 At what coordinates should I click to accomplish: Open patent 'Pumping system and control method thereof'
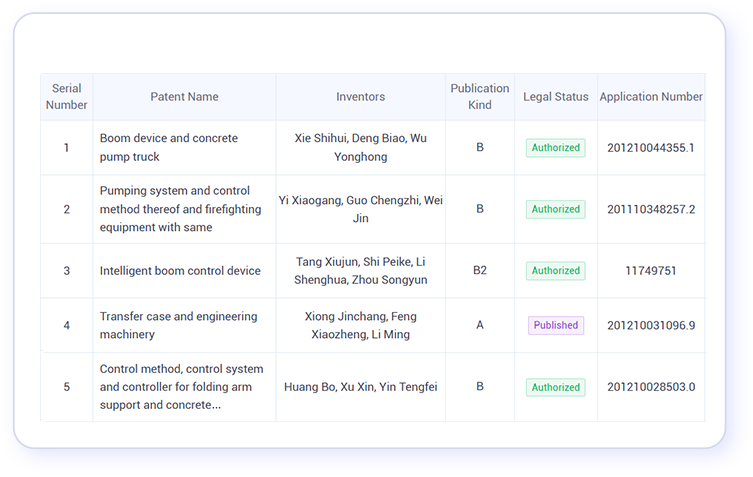[x=181, y=209]
